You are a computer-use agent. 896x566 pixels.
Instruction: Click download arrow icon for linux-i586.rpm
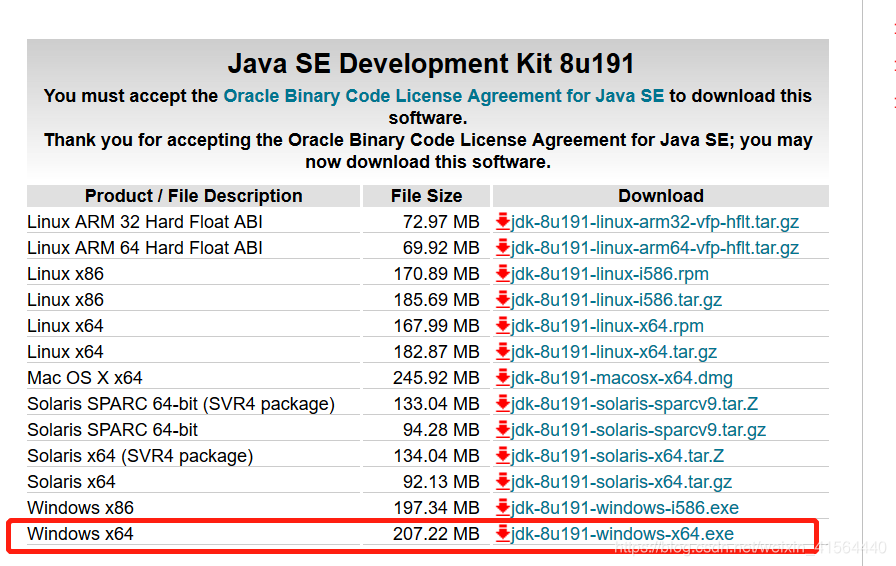point(503,273)
